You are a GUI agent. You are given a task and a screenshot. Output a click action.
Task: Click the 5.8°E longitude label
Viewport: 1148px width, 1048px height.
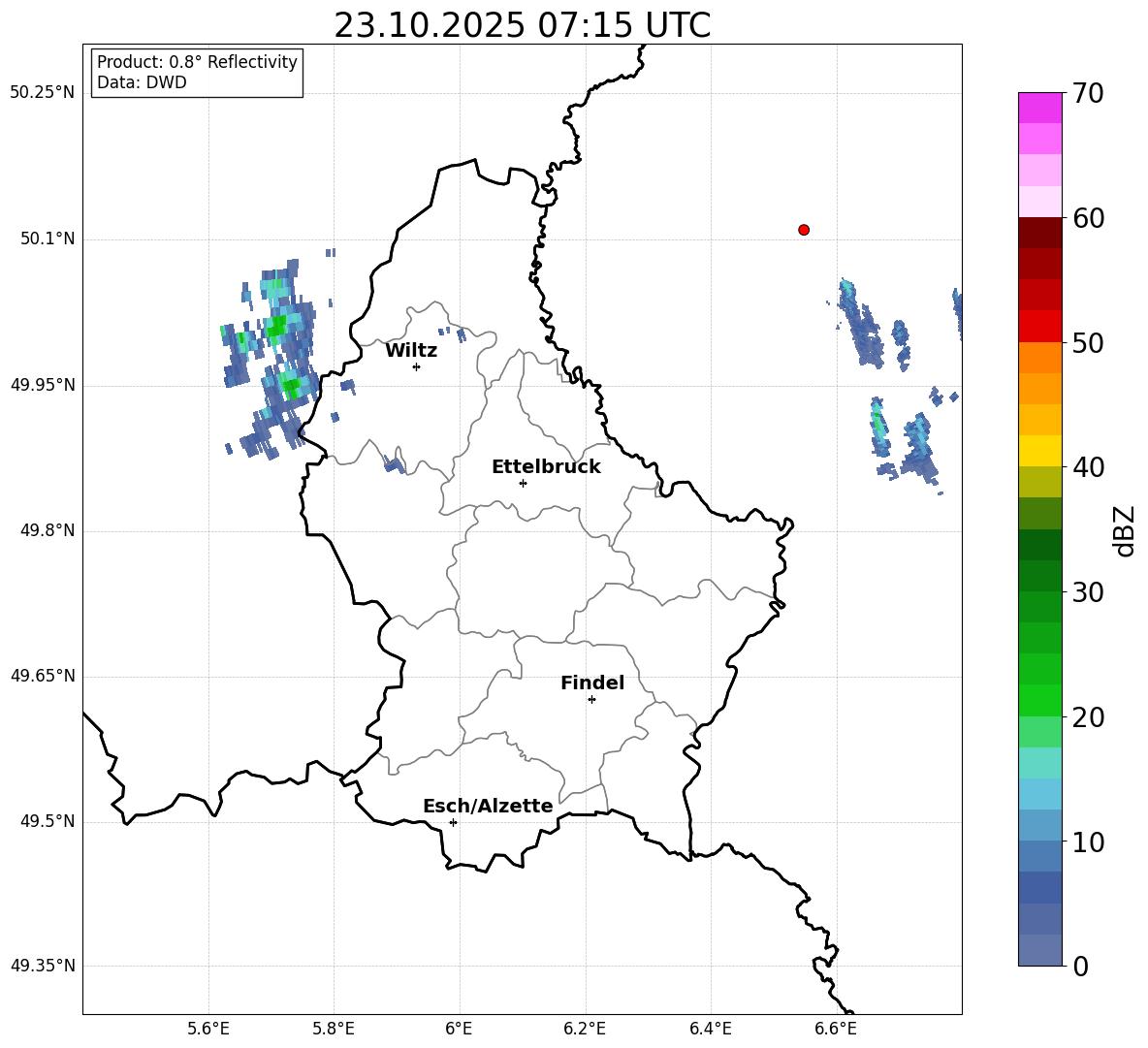click(x=334, y=1029)
